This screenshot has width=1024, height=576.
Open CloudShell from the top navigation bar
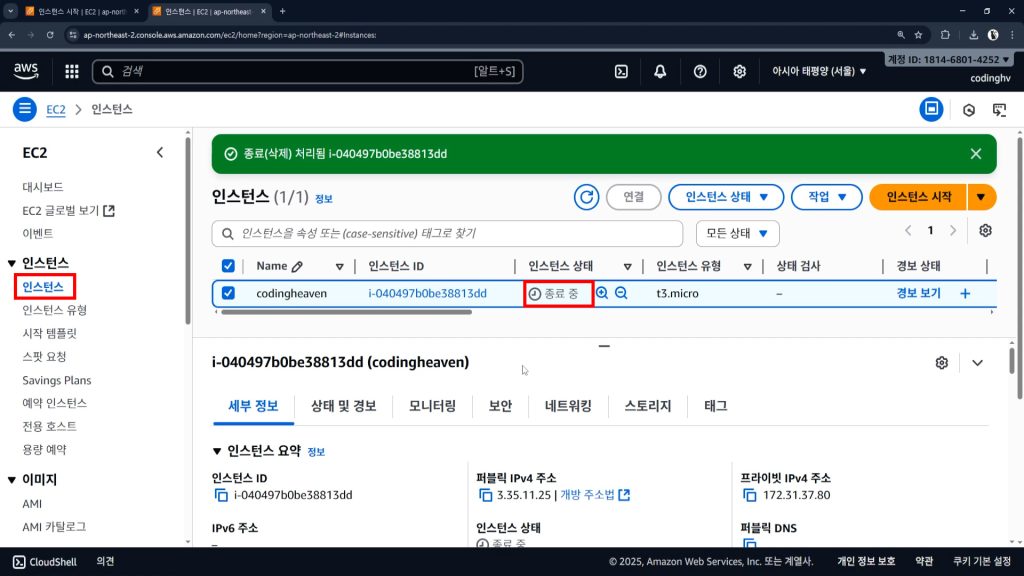pyautogui.click(x=621, y=71)
